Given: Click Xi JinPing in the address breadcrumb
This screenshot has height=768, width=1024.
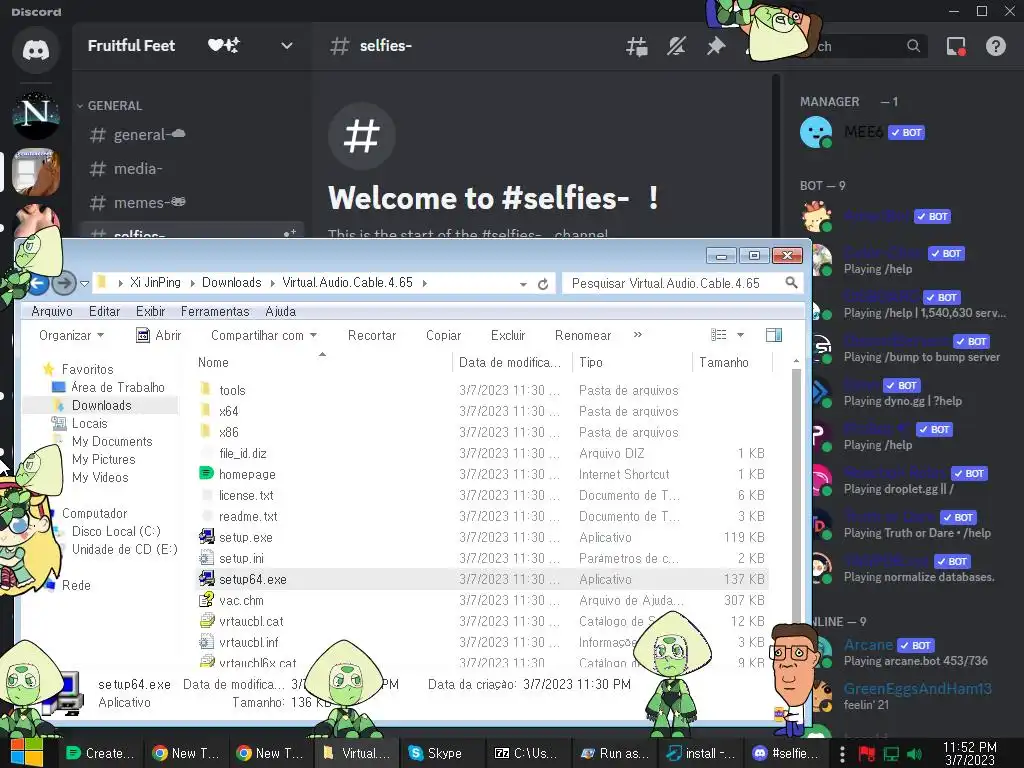Looking at the screenshot, I should tap(155, 283).
